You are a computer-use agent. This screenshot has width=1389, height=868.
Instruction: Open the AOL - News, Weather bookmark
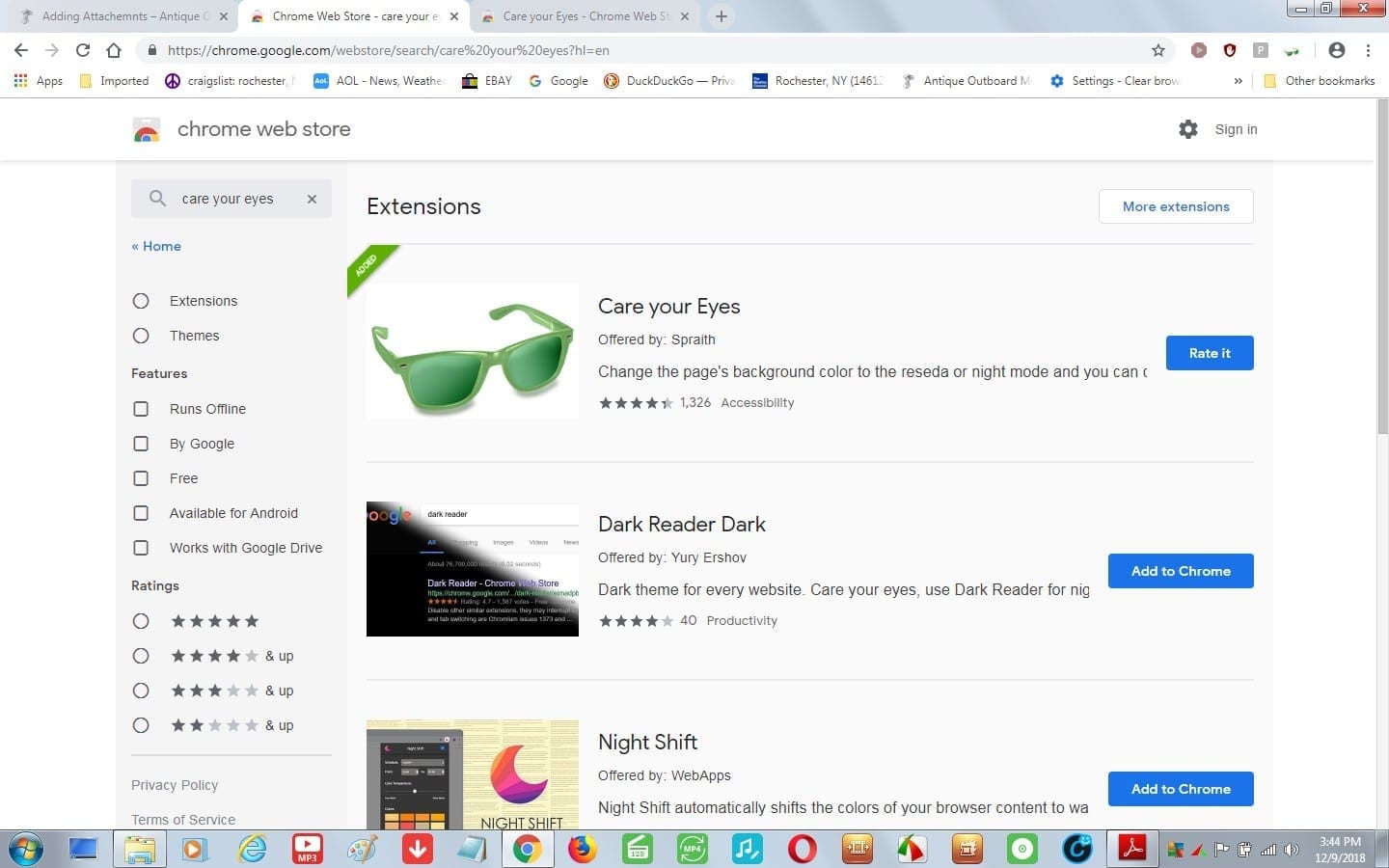[x=378, y=81]
